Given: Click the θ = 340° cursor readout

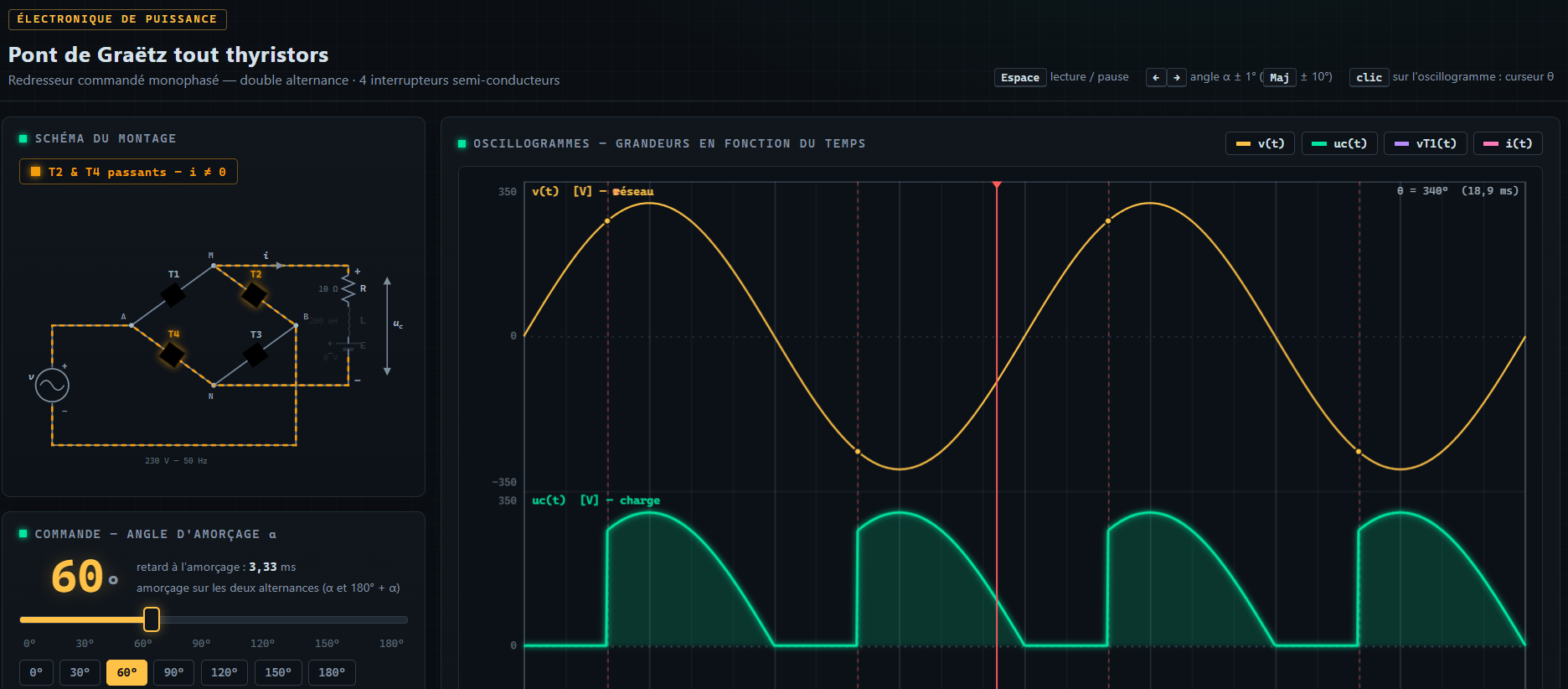Looking at the screenshot, I should coord(1457,191).
